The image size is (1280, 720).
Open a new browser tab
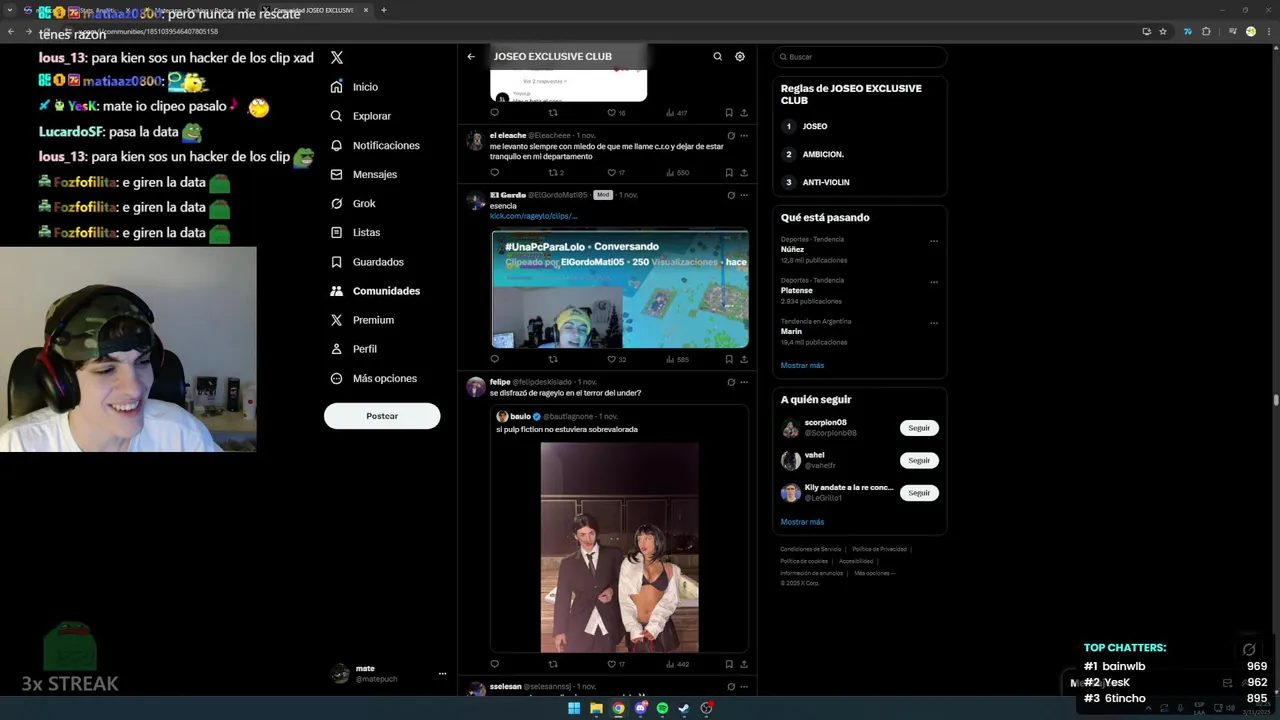384,10
